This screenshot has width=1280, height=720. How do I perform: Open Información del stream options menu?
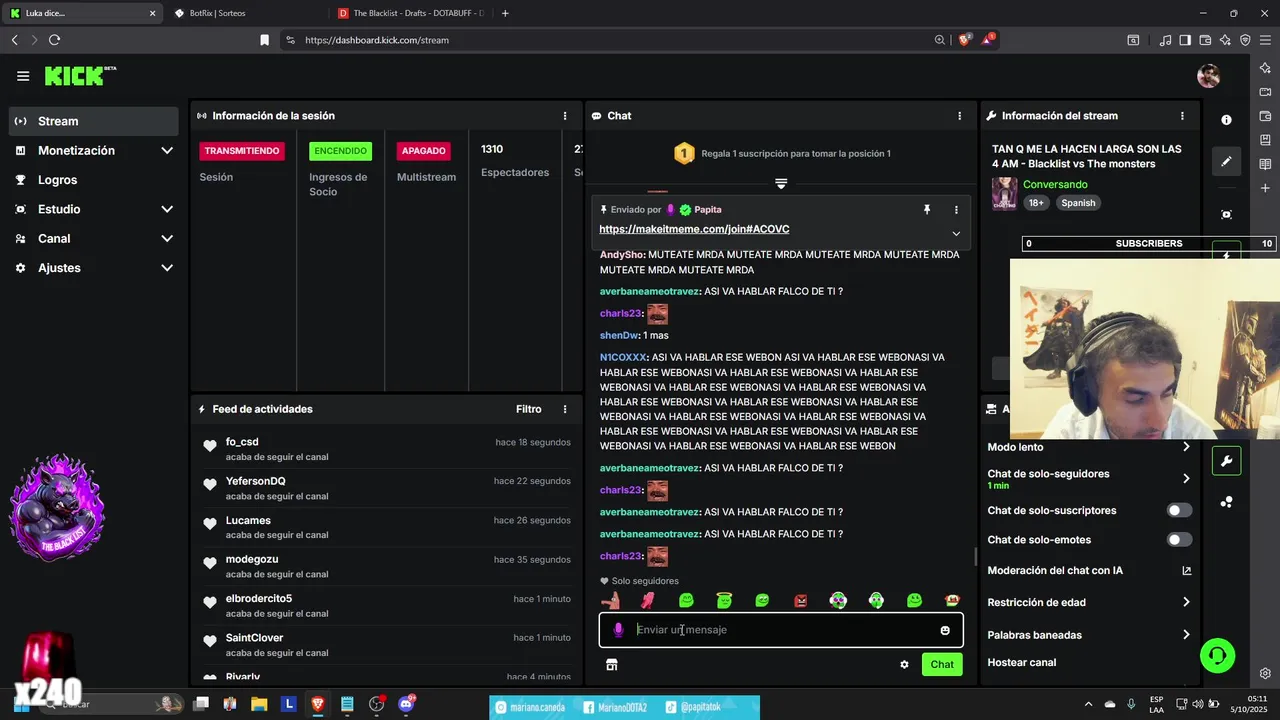(x=1182, y=116)
